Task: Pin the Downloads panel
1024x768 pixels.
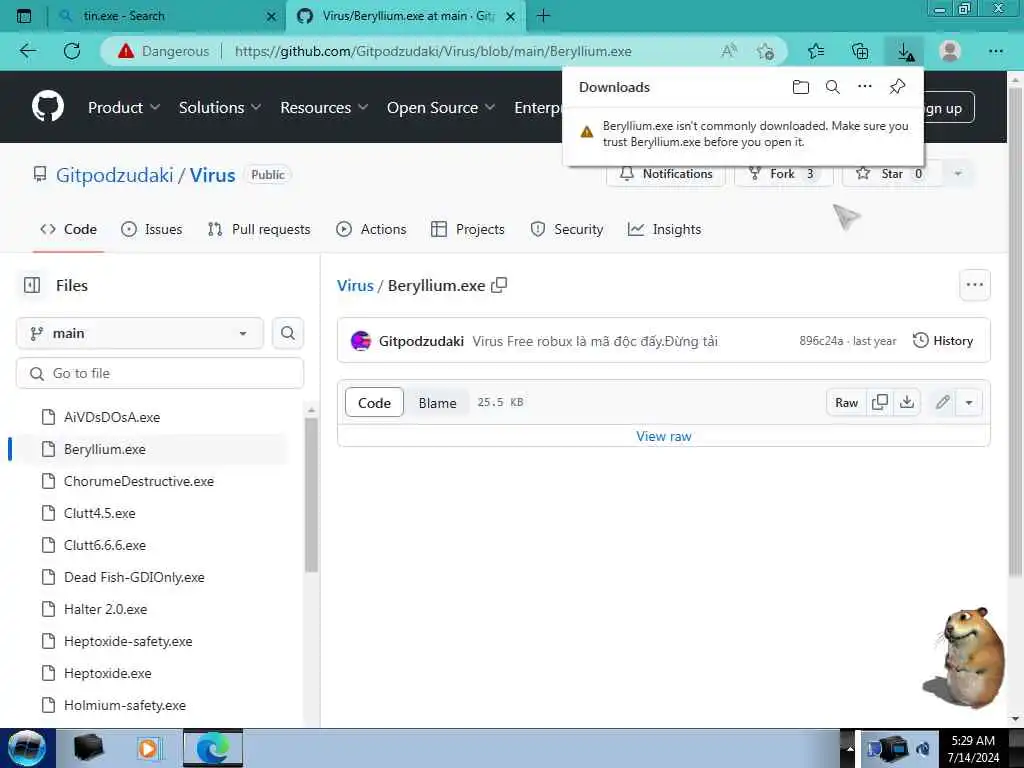Action: click(x=897, y=86)
